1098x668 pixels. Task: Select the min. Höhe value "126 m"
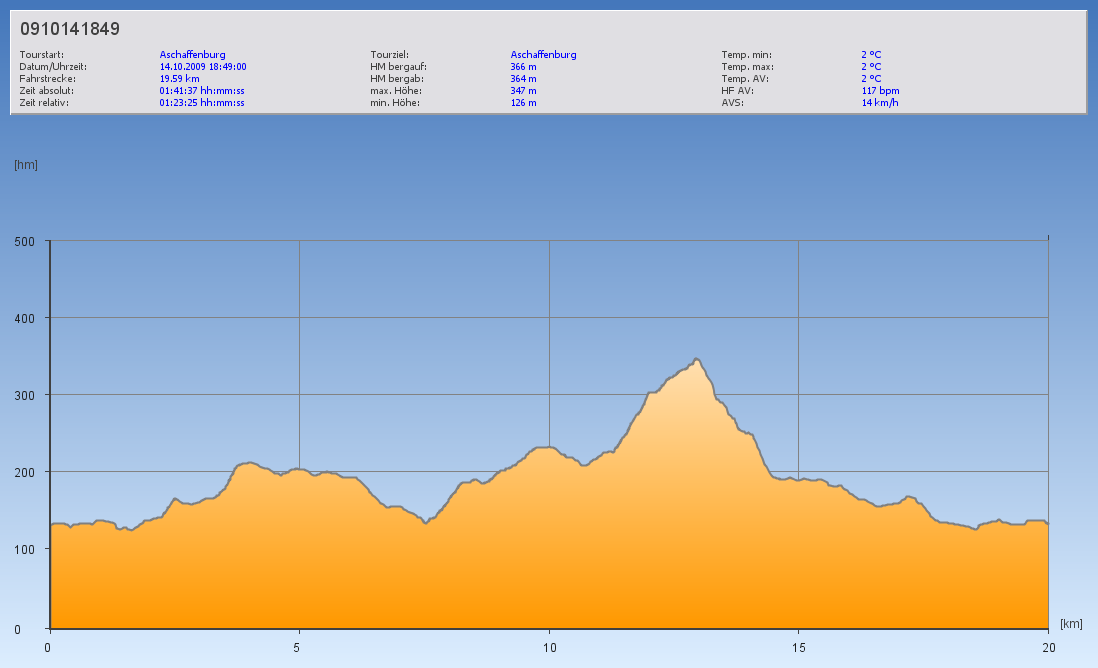tap(523, 102)
